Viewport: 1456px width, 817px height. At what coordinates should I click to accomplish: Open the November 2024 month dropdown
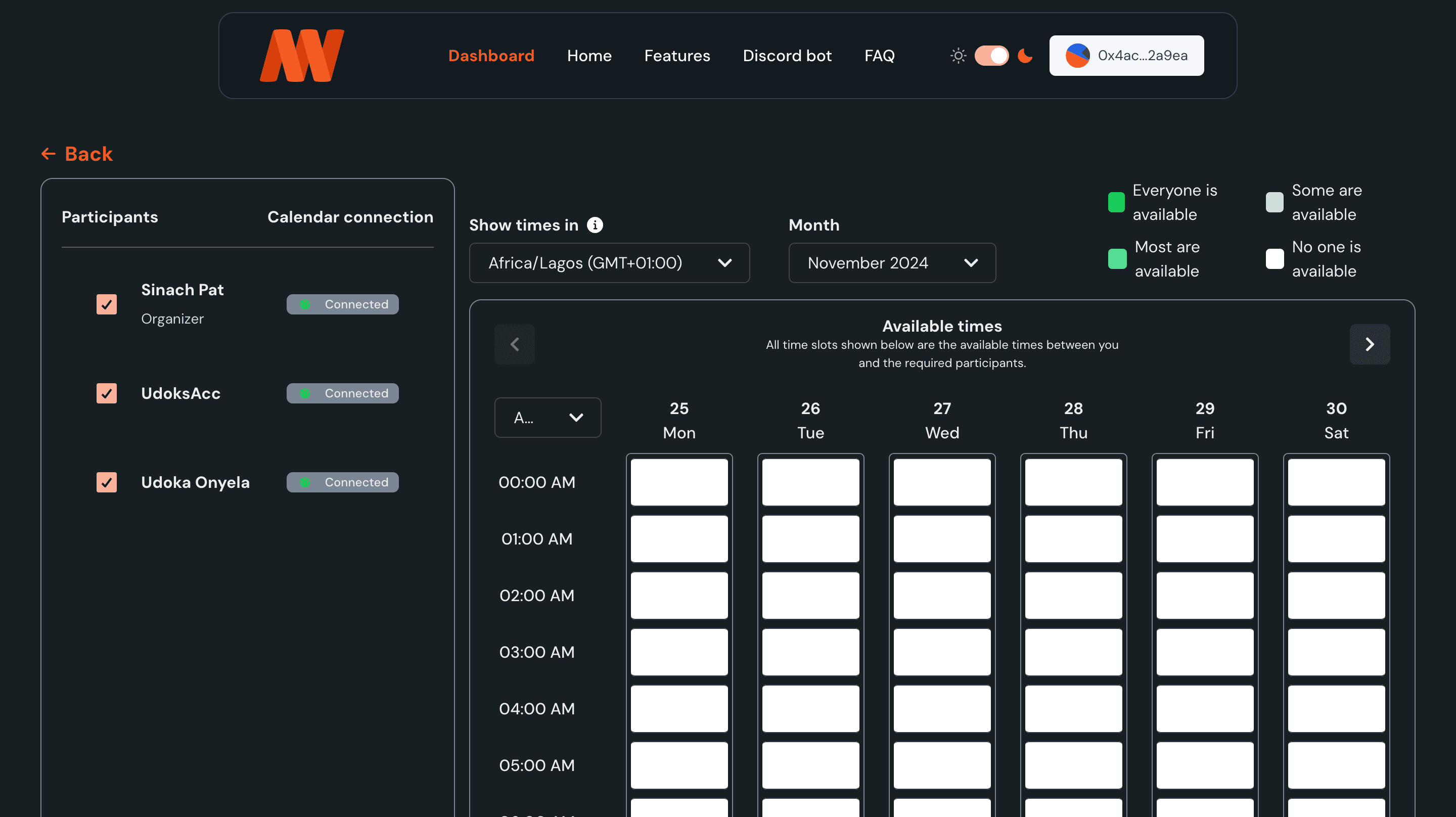click(x=892, y=263)
